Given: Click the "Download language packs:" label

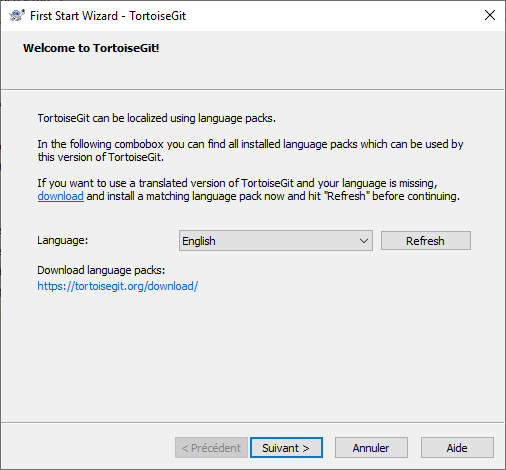Looking at the screenshot, I should [101, 270].
